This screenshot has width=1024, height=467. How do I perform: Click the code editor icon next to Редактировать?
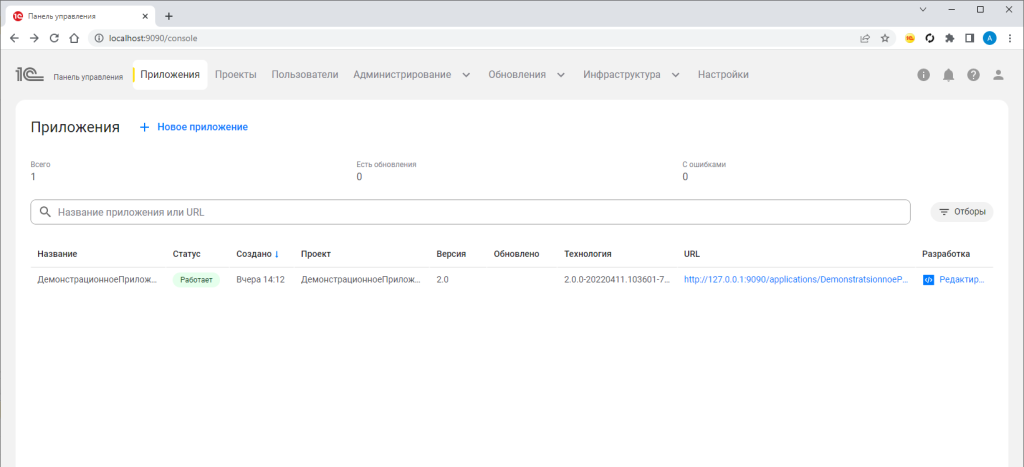point(928,280)
